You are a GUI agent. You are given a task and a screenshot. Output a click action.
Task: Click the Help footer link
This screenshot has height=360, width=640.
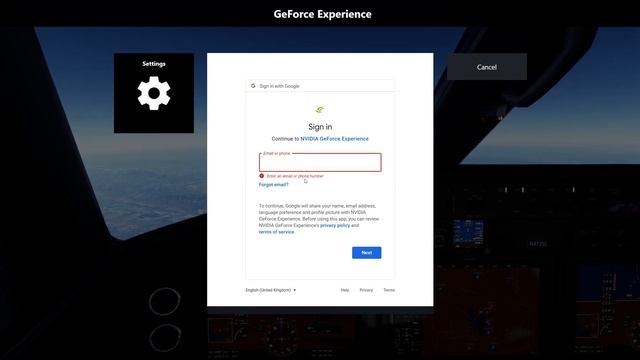pos(345,290)
